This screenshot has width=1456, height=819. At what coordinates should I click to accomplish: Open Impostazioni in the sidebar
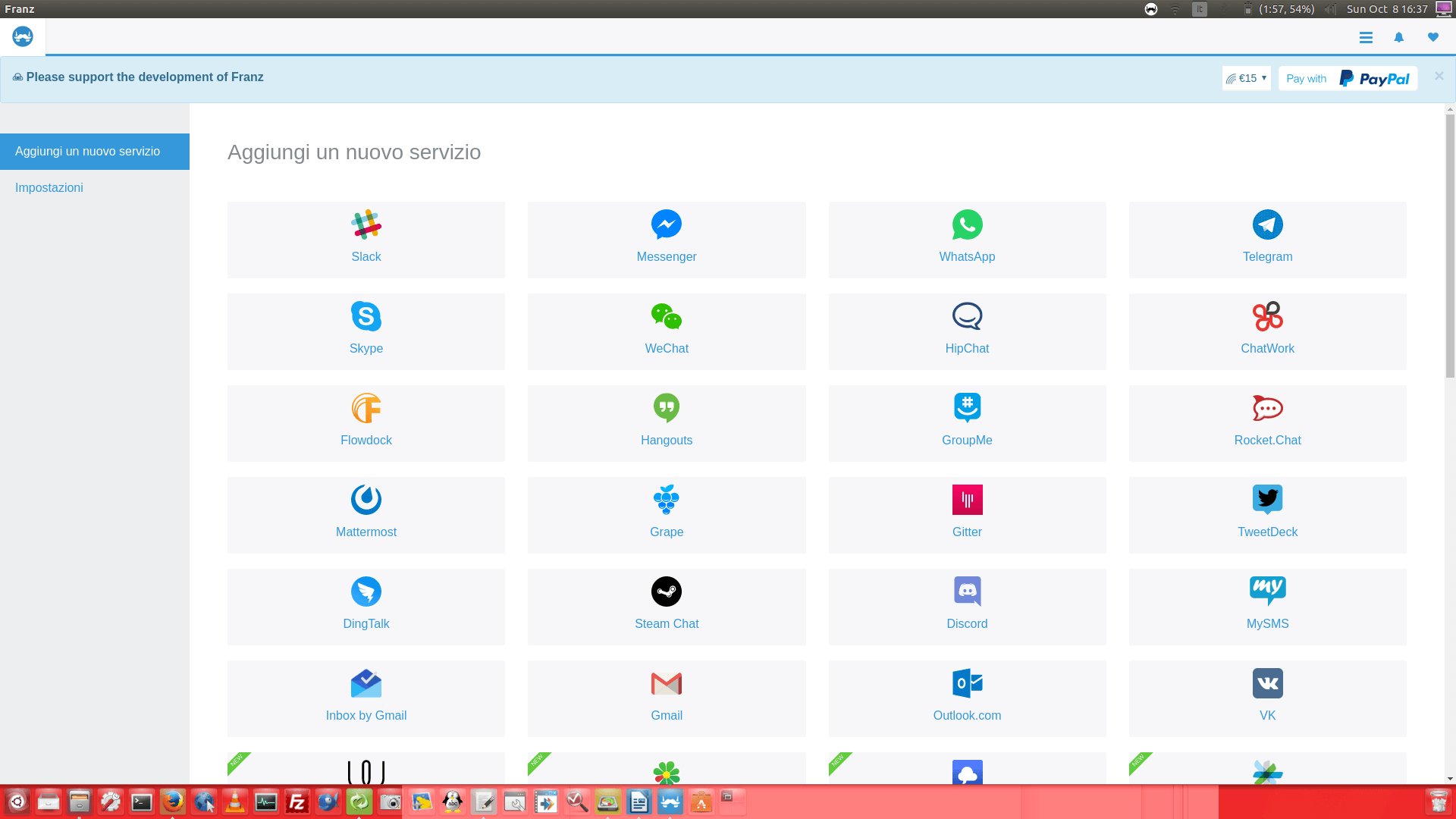pyautogui.click(x=49, y=187)
